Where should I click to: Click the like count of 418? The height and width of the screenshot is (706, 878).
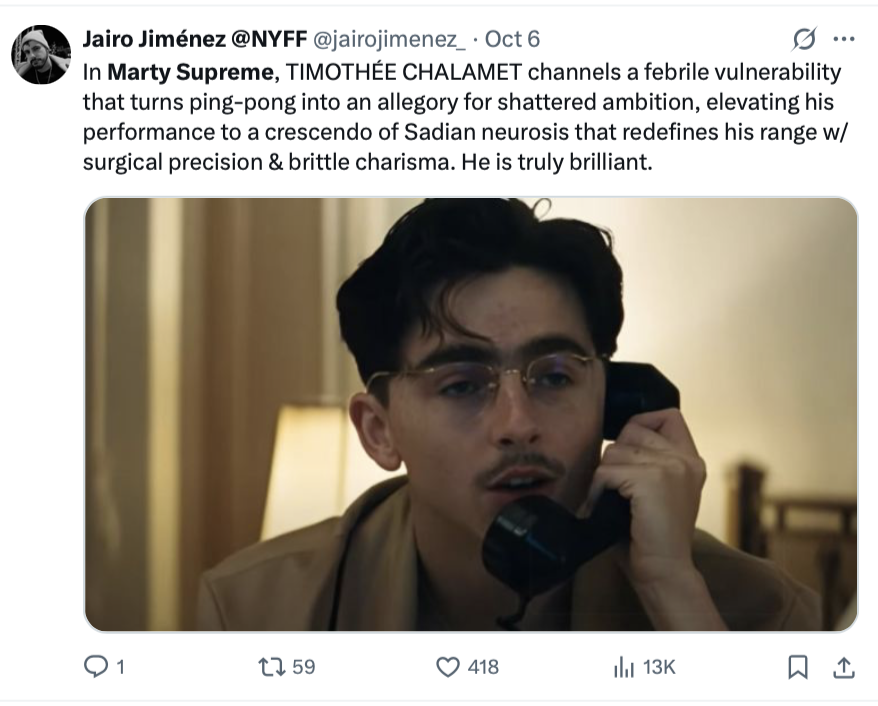(x=483, y=667)
